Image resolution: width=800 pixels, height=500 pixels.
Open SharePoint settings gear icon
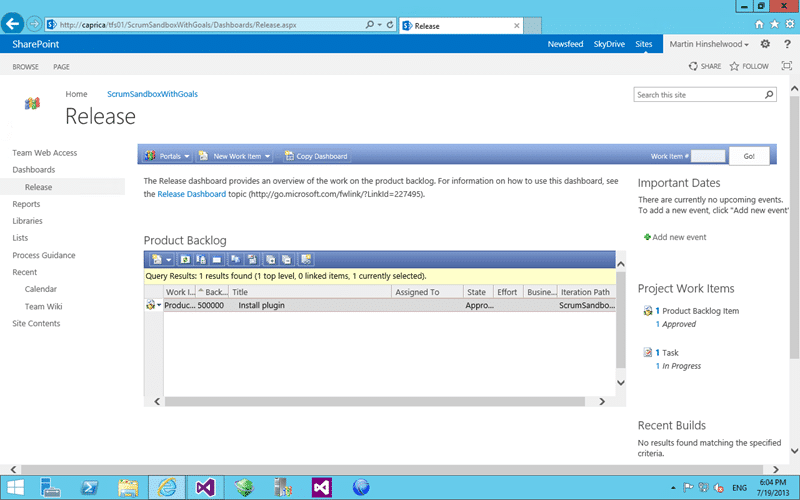(x=765, y=44)
